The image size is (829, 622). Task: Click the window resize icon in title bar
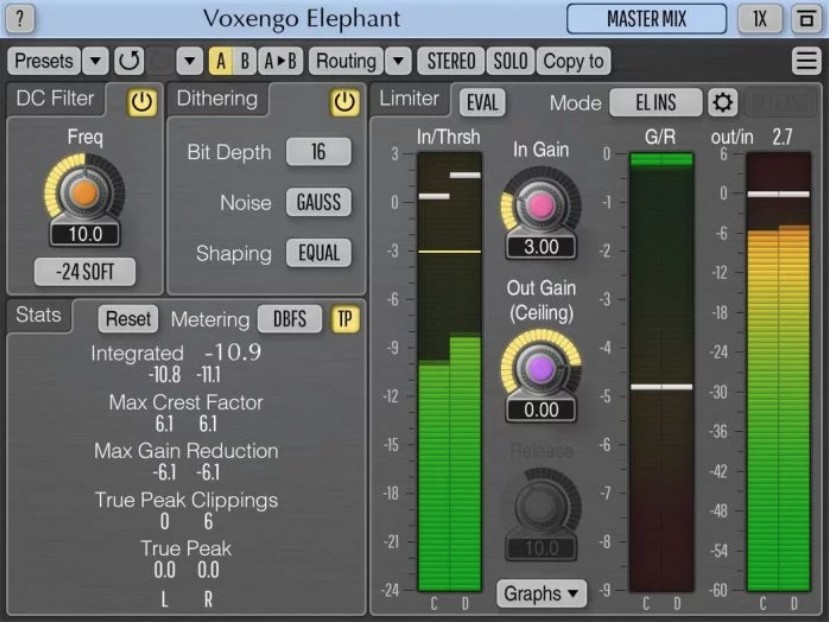pos(804,18)
